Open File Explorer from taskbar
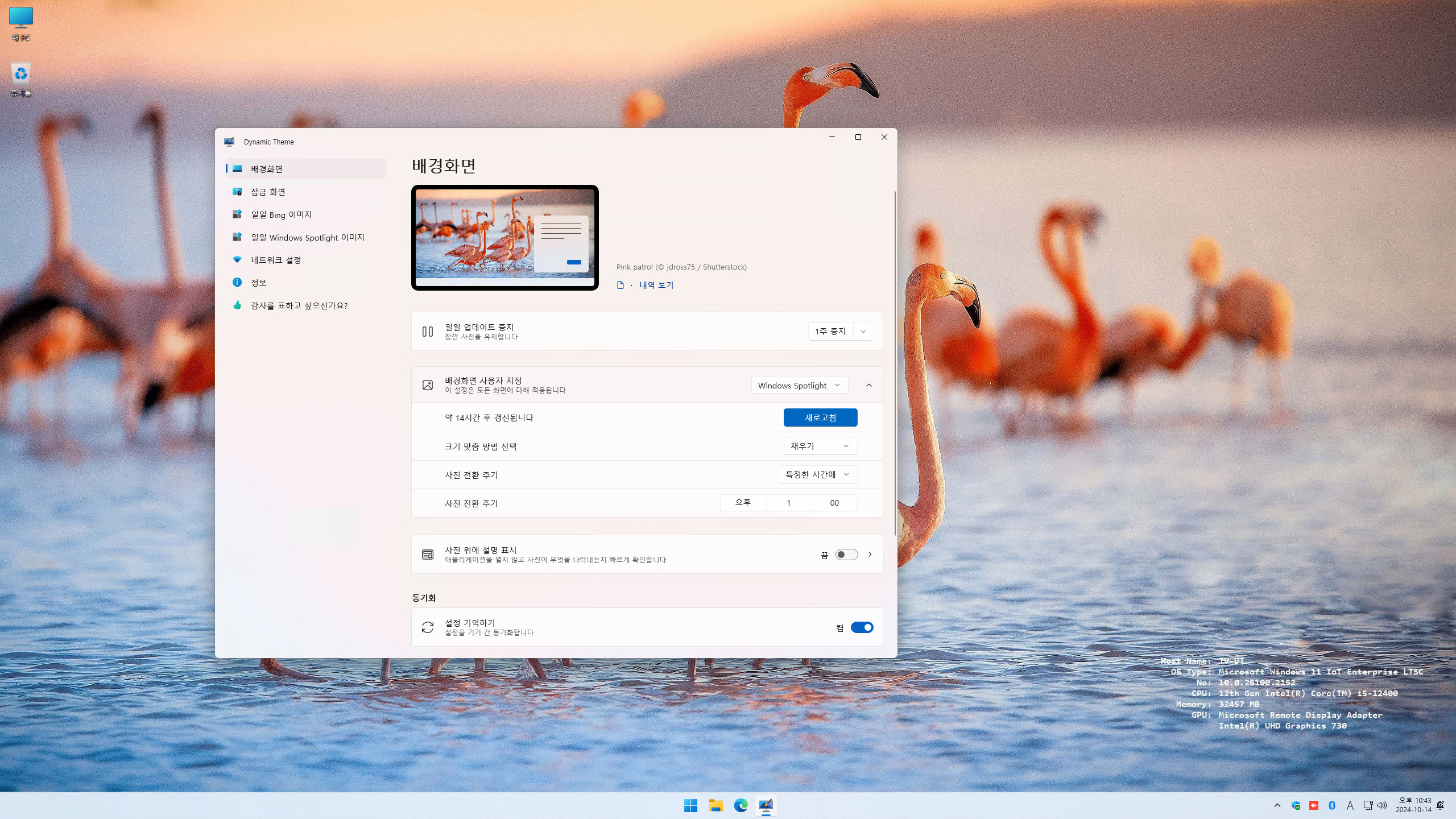Image resolution: width=1456 pixels, height=819 pixels. 715,805
